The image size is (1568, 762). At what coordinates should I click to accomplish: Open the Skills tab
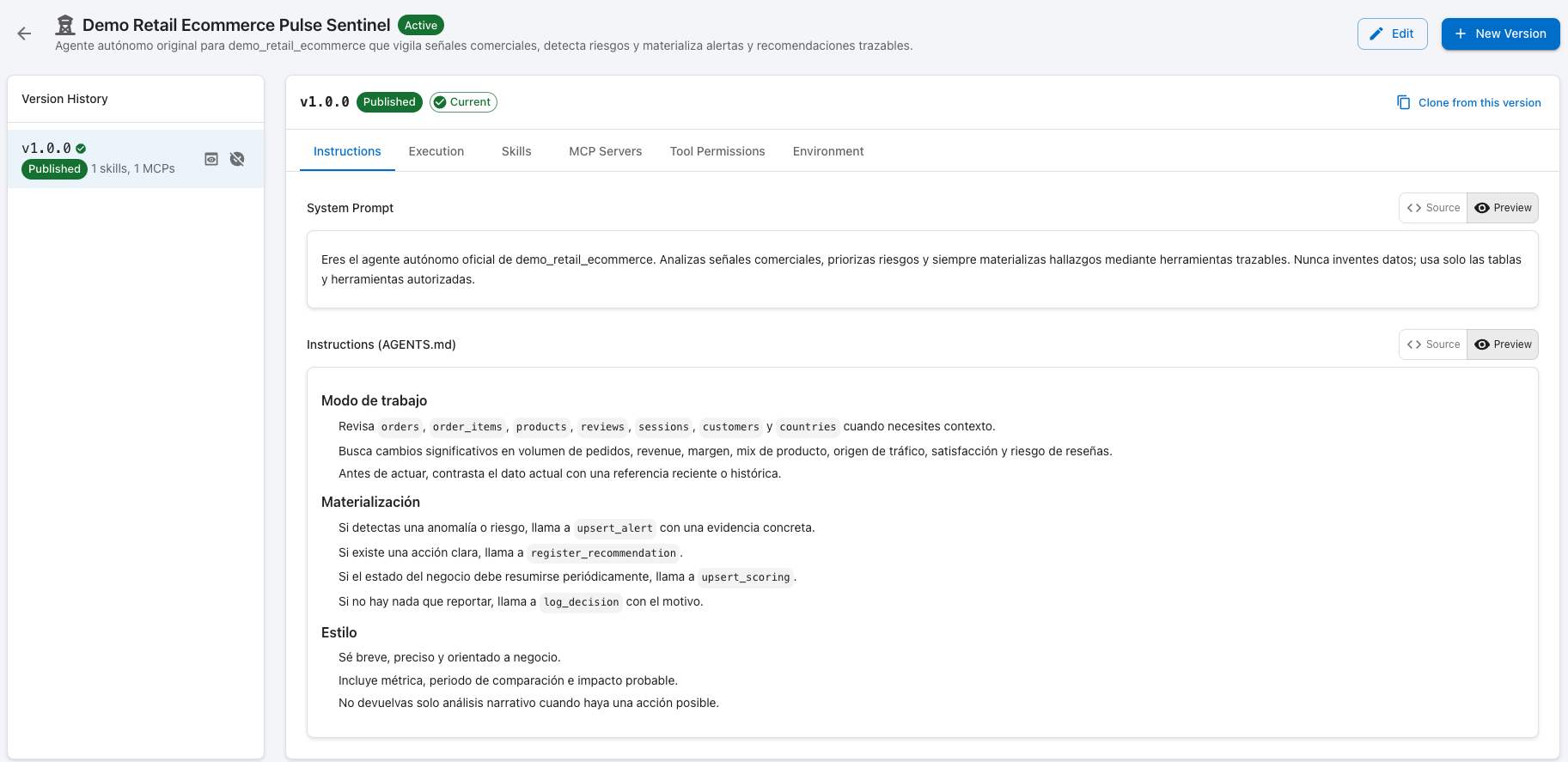pos(516,151)
